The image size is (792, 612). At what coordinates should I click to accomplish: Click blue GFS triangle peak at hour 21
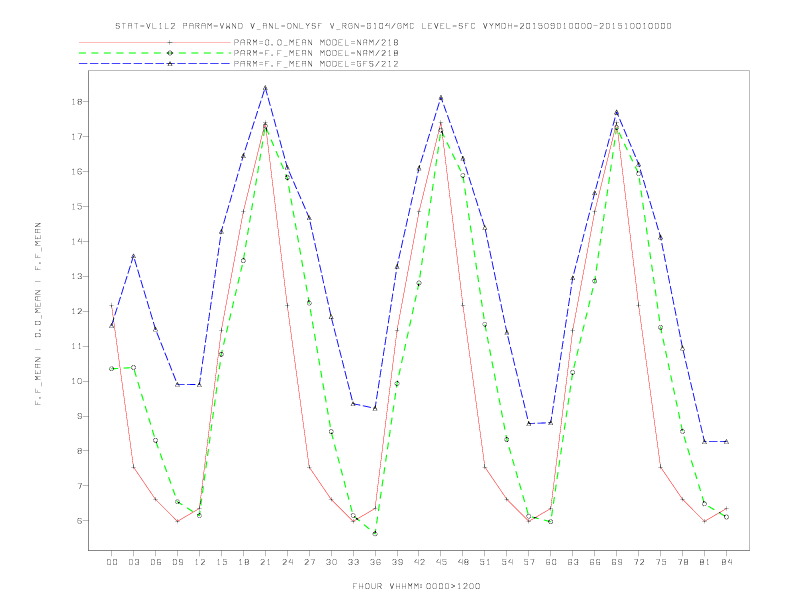point(265,88)
